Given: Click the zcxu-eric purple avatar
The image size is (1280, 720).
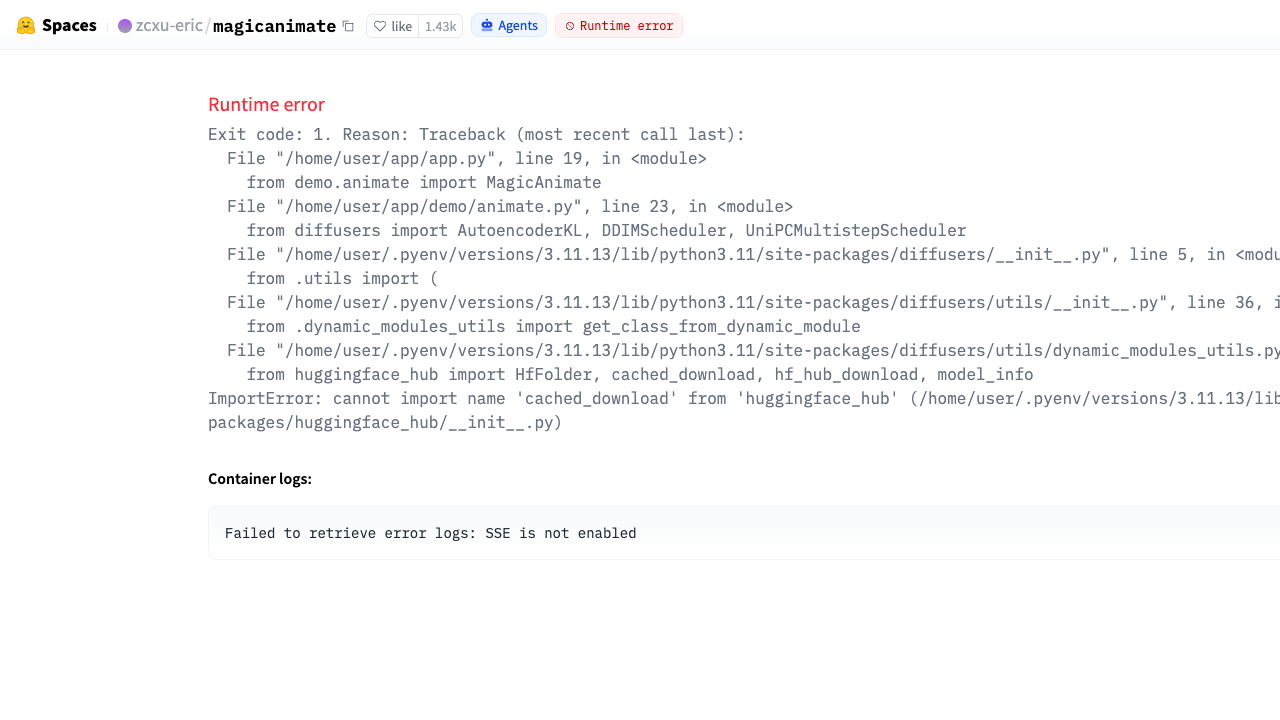Looking at the screenshot, I should [x=125, y=26].
